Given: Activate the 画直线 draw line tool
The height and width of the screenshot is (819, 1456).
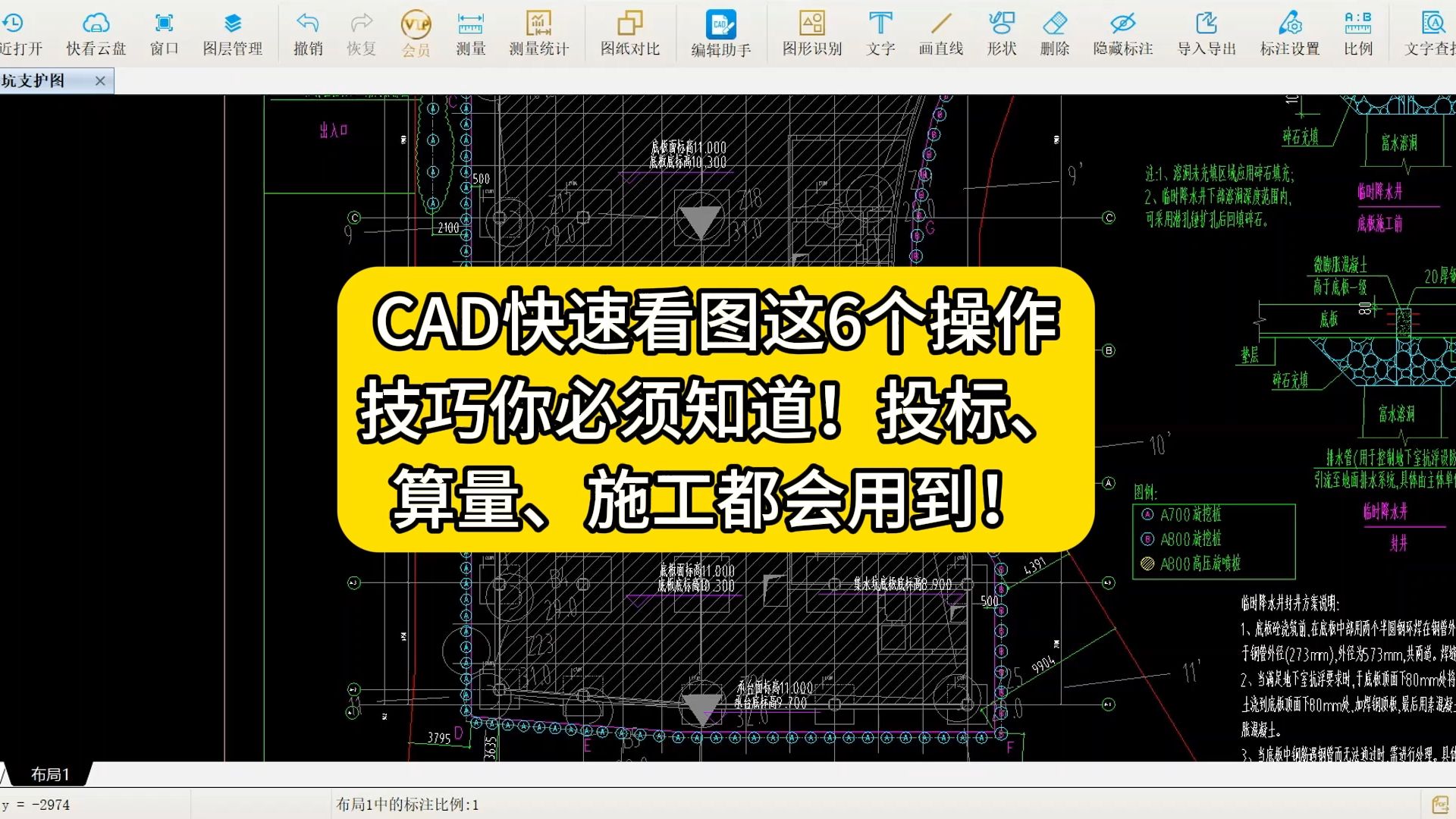Looking at the screenshot, I should tap(940, 32).
